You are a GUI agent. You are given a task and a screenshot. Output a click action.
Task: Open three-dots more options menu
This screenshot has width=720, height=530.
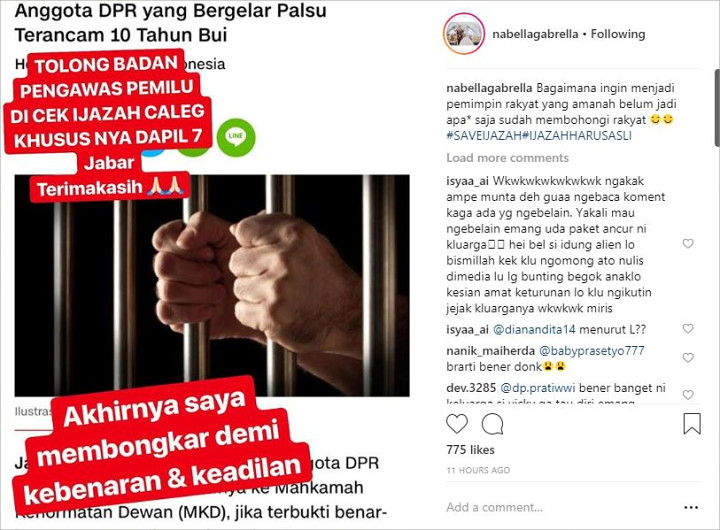pos(691,507)
